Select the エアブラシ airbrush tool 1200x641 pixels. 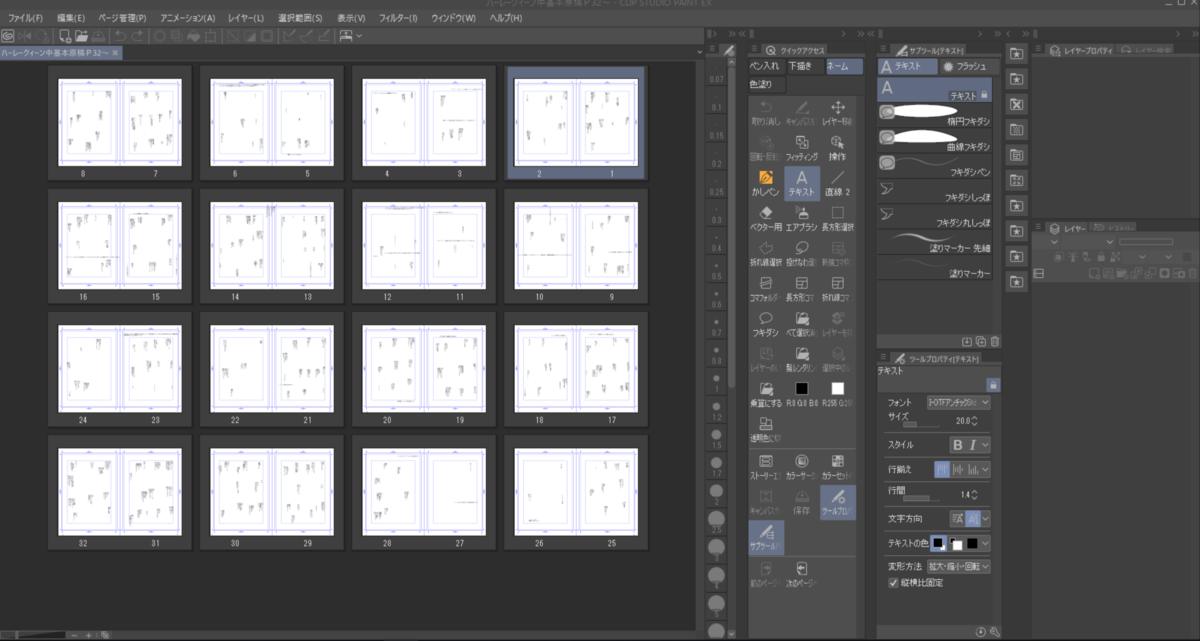click(x=802, y=218)
